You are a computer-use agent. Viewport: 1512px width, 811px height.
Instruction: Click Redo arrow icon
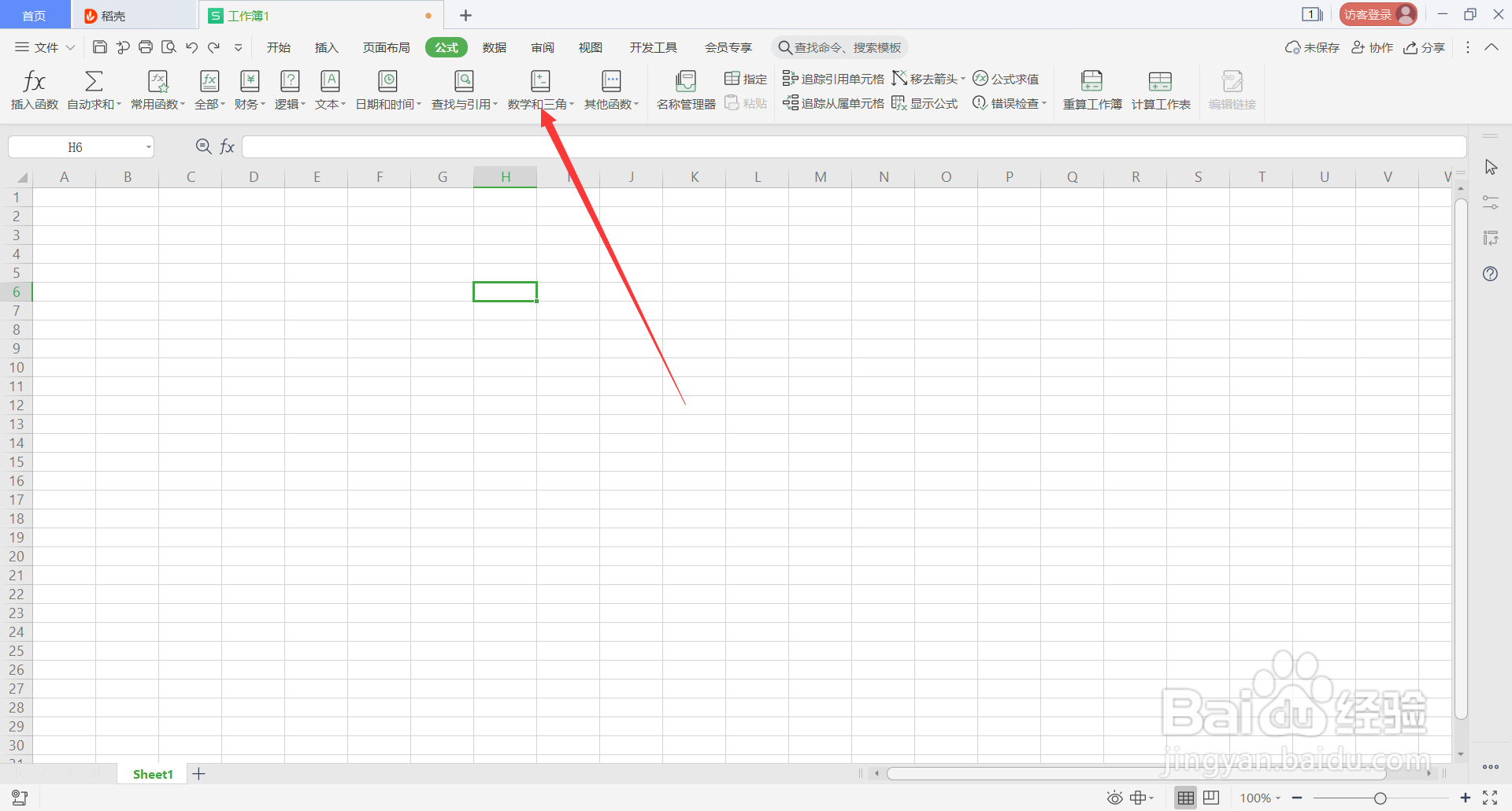click(x=213, y=47)
